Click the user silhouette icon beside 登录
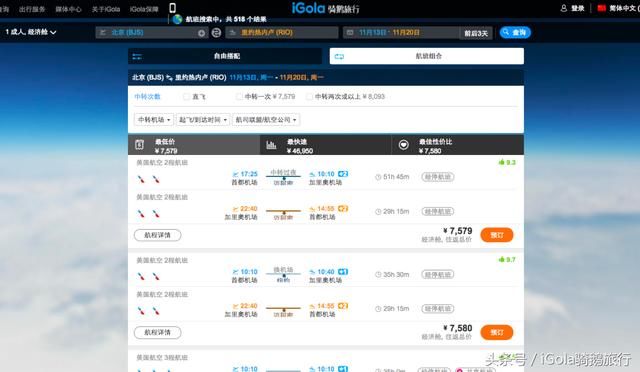 [564, 8]
